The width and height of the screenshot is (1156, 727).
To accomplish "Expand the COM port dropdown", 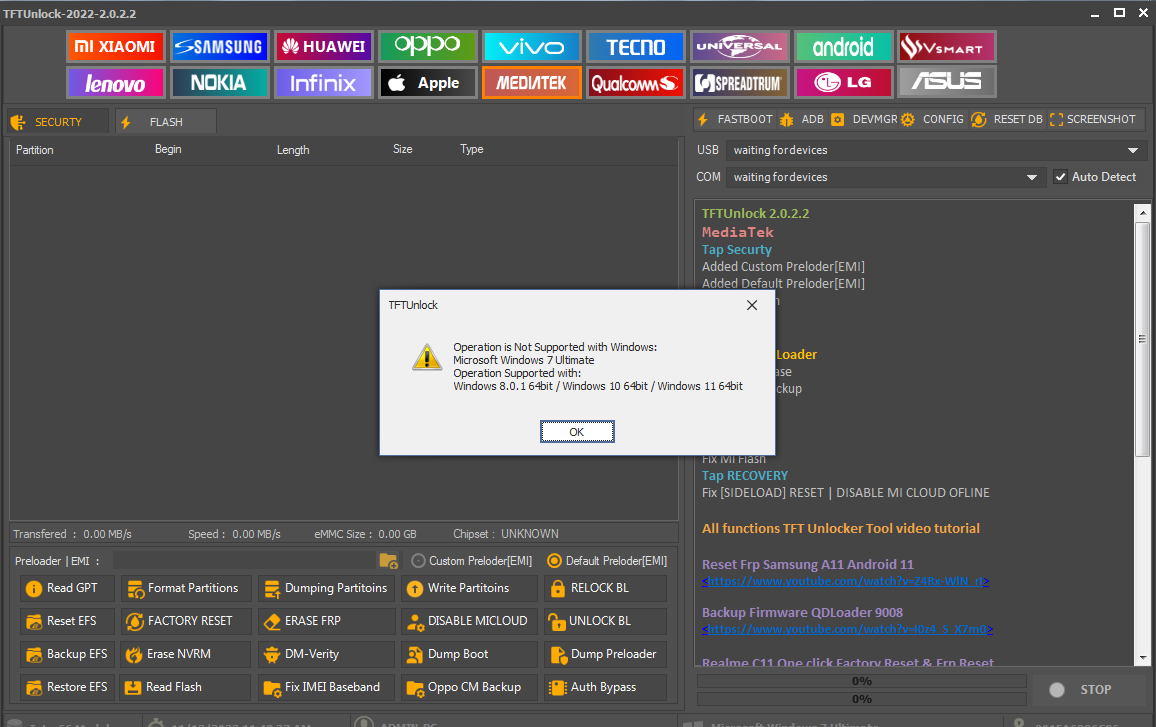I will (1031, 178).
